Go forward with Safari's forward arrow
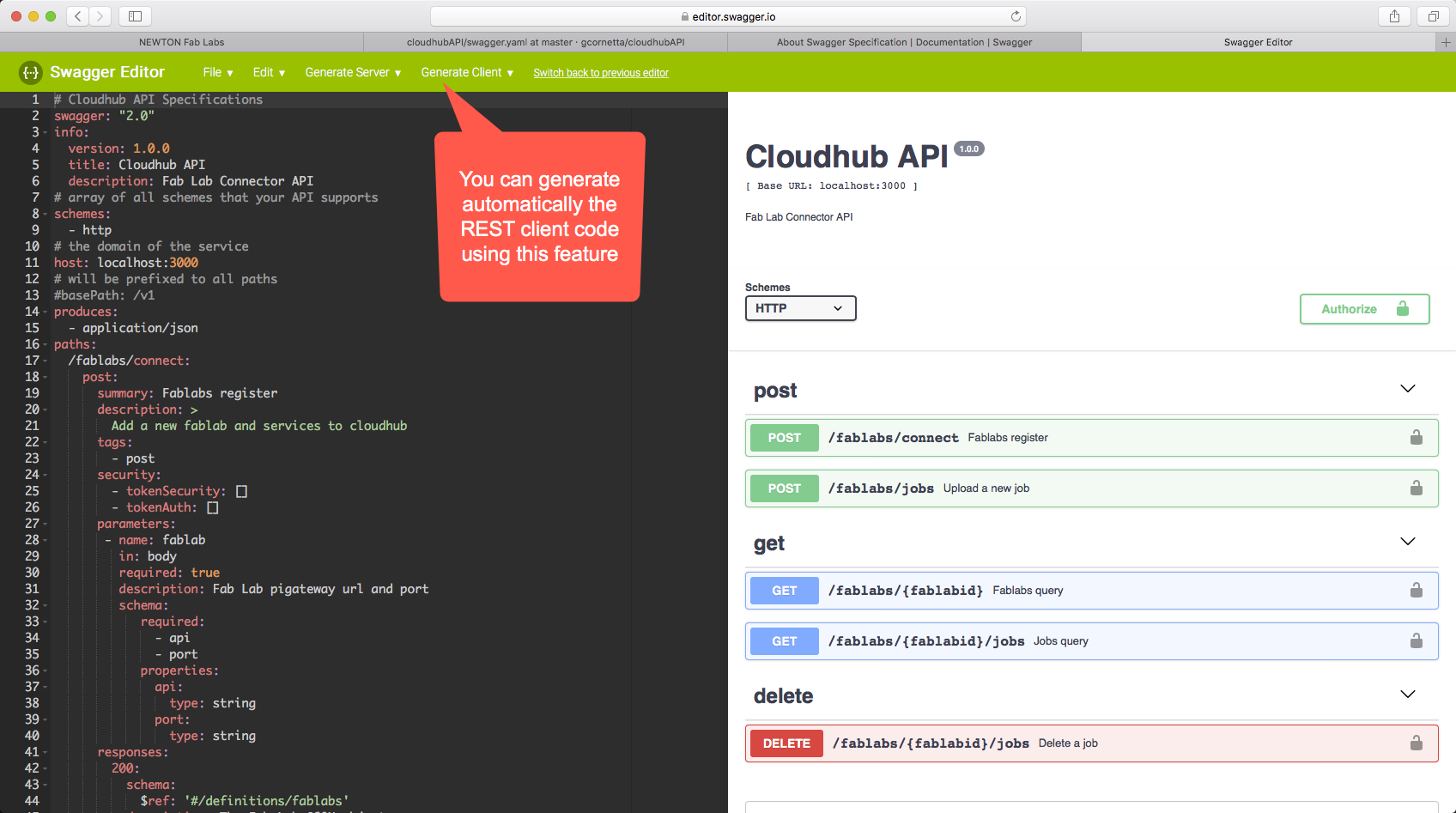The image size is (1456, 813). coord(100,16)
